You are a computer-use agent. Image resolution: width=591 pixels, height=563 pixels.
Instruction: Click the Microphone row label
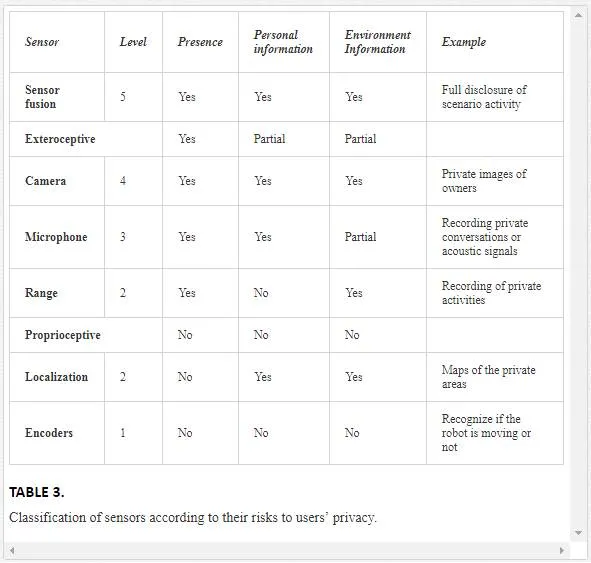[56, 237]
